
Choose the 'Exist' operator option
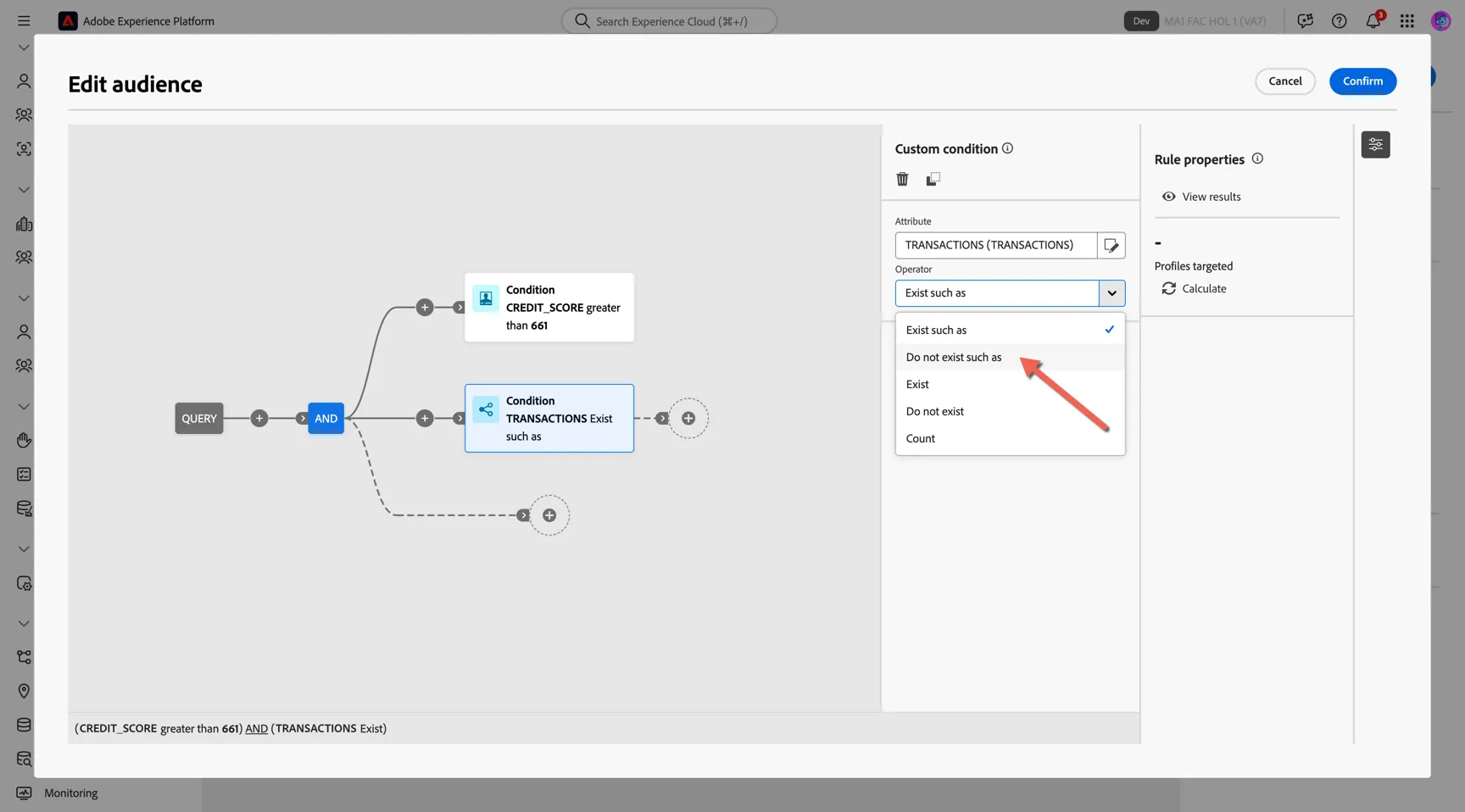1010,384
